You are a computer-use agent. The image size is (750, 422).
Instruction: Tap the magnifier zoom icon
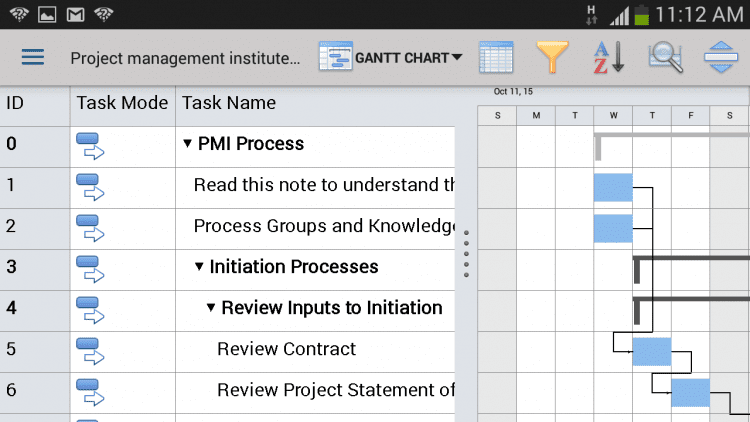click(665, 57)
